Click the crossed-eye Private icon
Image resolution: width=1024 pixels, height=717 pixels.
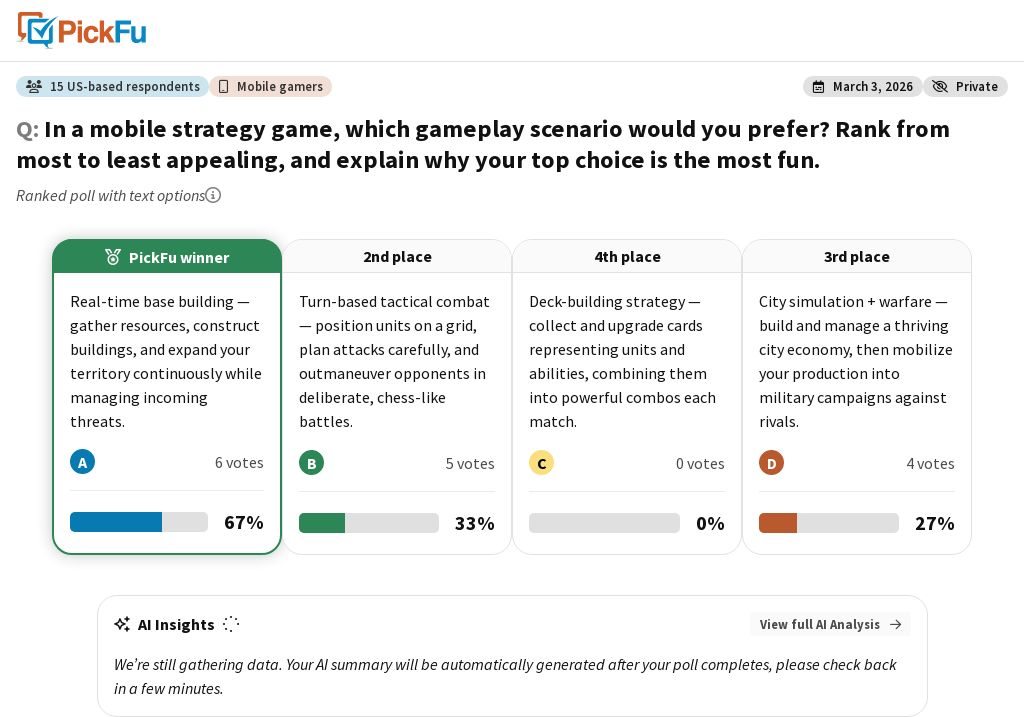click(x=940, y=87)
